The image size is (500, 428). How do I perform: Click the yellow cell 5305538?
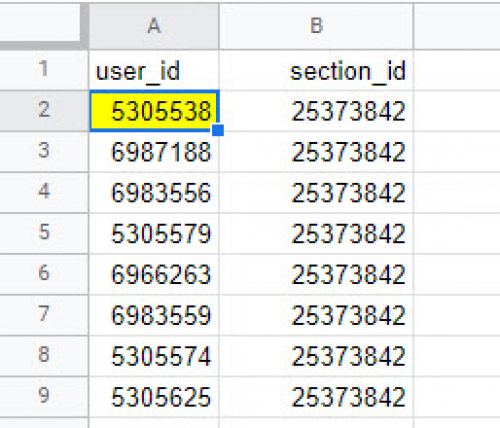pyautogui.click(x=154, y=111)
